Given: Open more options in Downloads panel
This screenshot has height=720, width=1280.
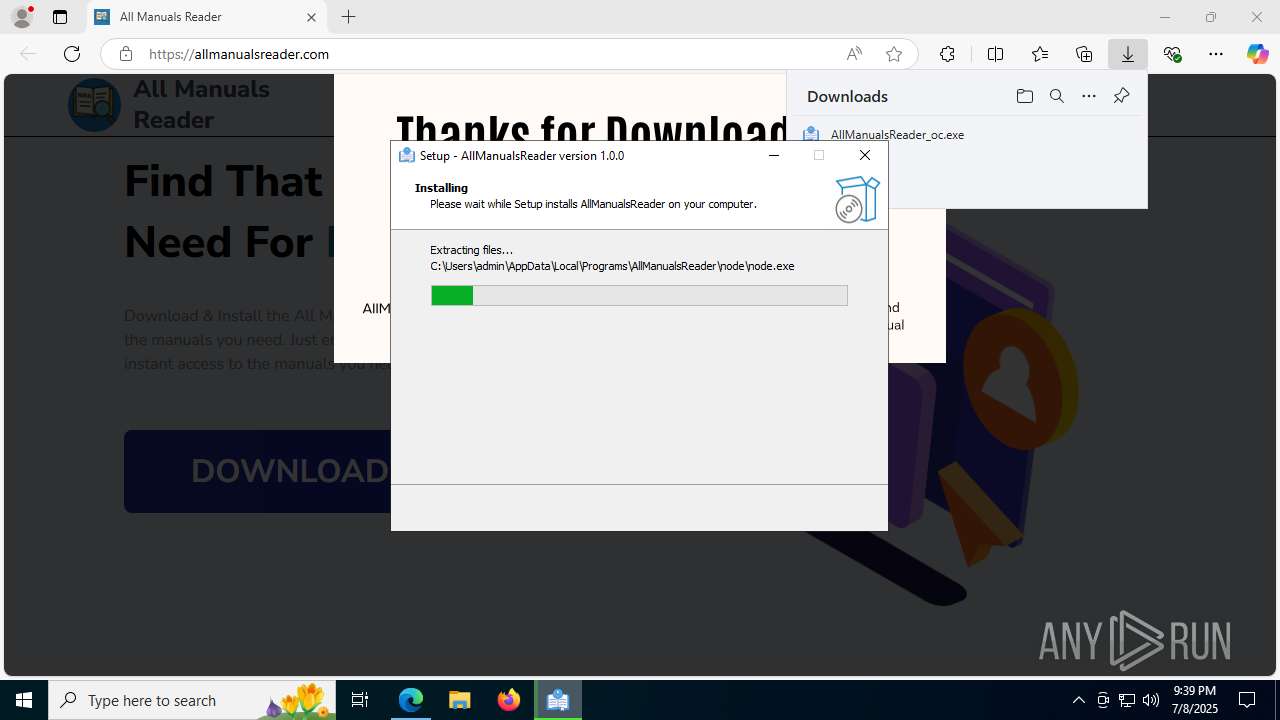Looking at the screenshot, I should tap(1089, 96).
